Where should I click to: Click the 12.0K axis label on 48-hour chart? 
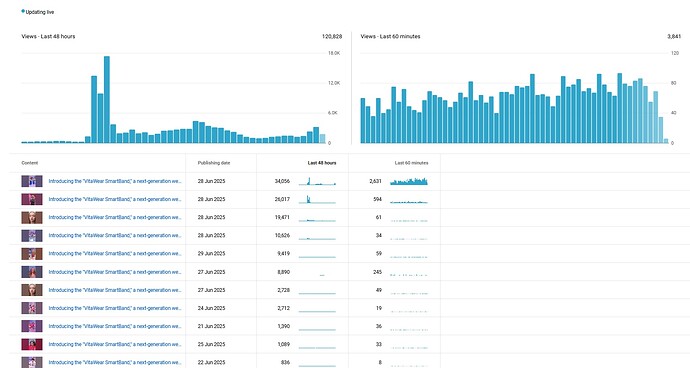point(334,83)
